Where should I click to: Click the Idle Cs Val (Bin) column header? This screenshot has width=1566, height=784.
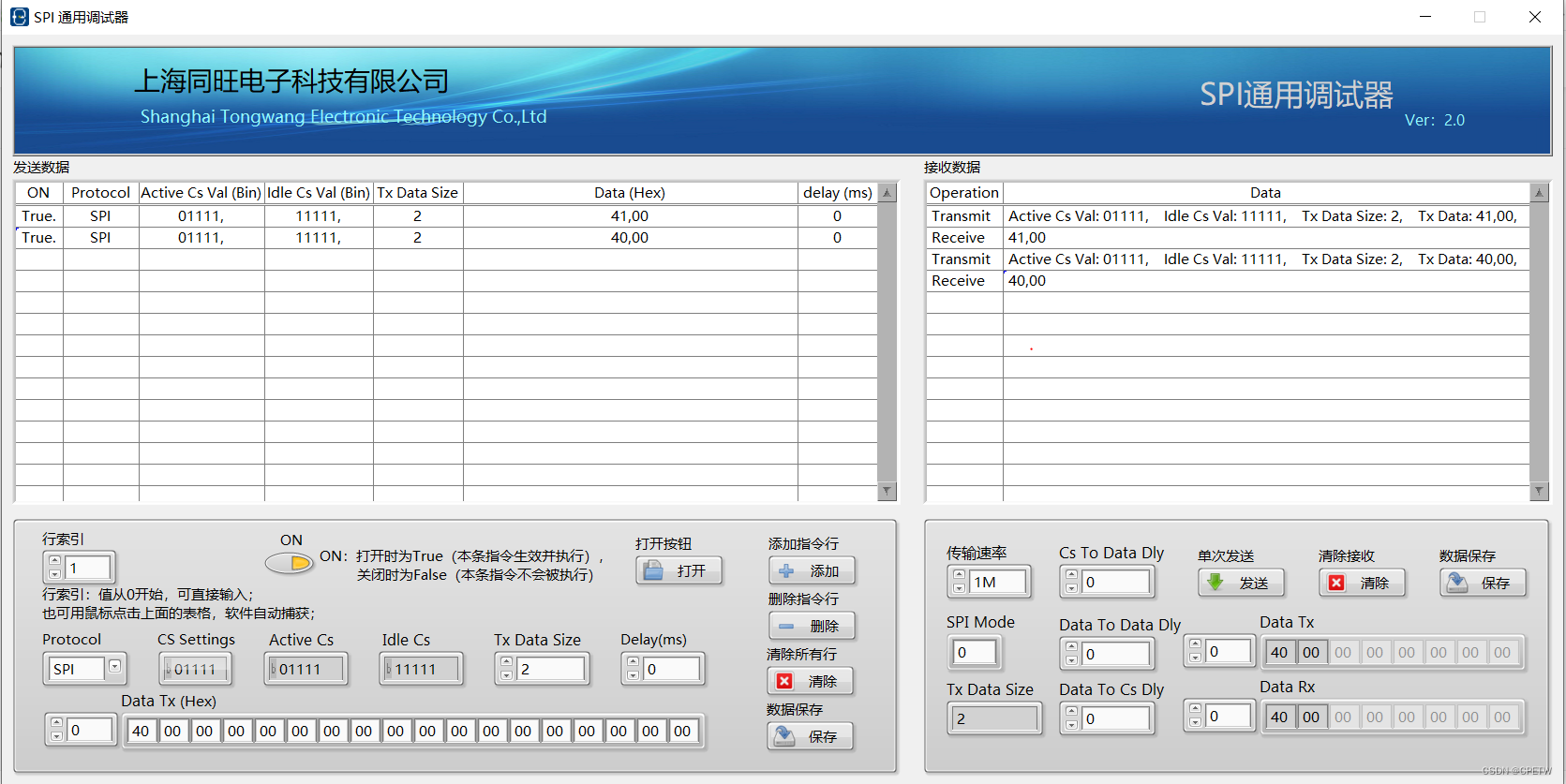pos(319,193)
